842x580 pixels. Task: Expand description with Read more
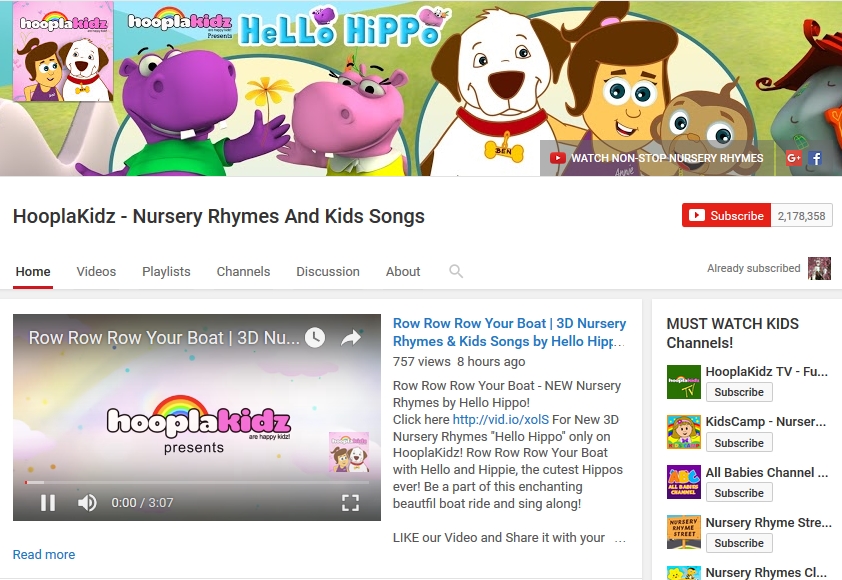[x=44, y=554]
